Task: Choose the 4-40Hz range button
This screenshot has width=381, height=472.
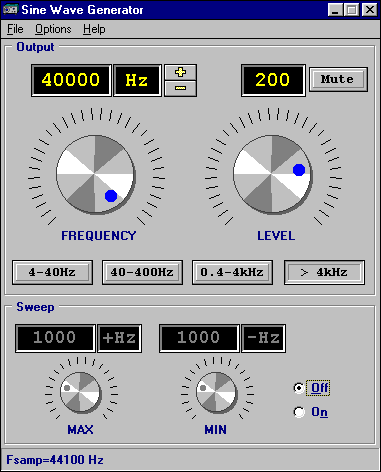Action: 52,272
